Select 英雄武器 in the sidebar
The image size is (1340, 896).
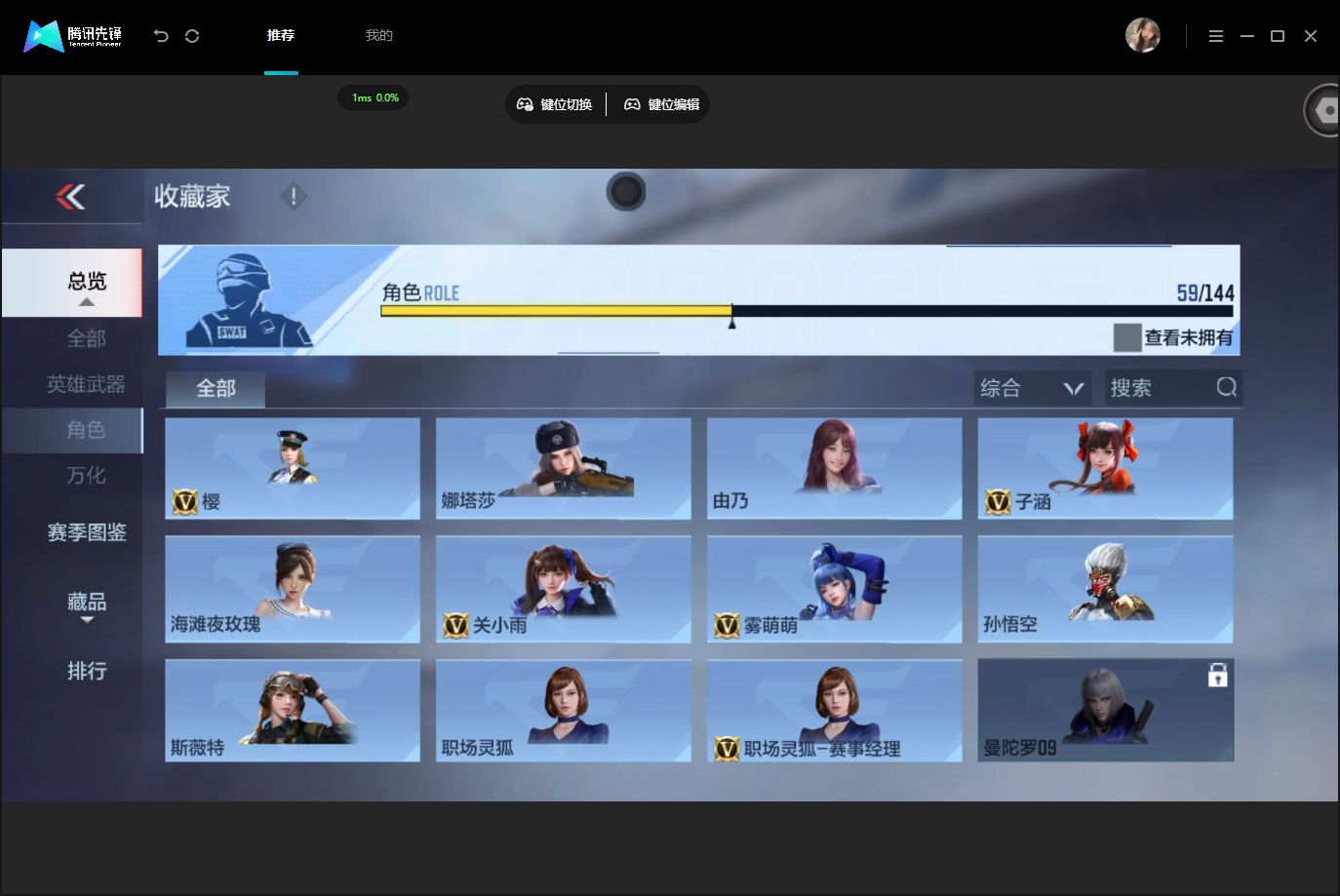[x=86, y=384]
